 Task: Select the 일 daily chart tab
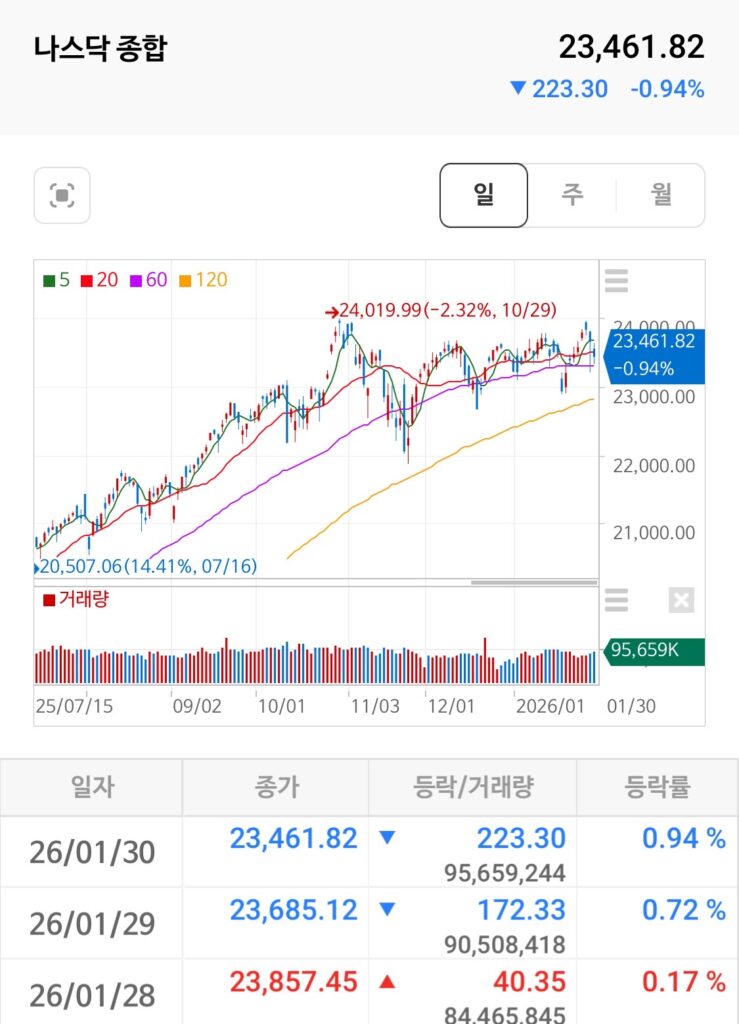(484, 195)
